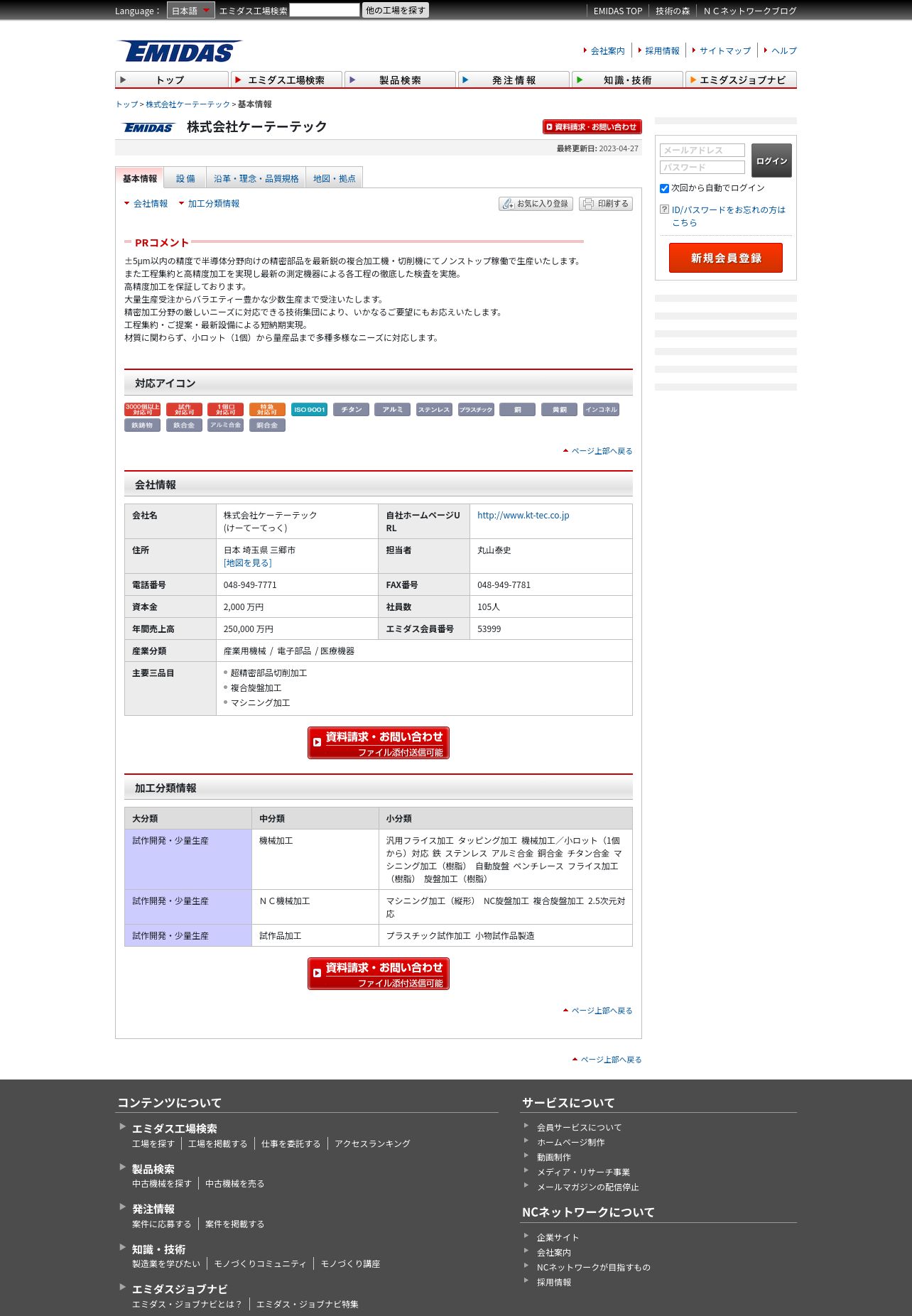Click ホームページ制作 footer link
Screen dimensions: 912x1316
(x=570, y=1143)
